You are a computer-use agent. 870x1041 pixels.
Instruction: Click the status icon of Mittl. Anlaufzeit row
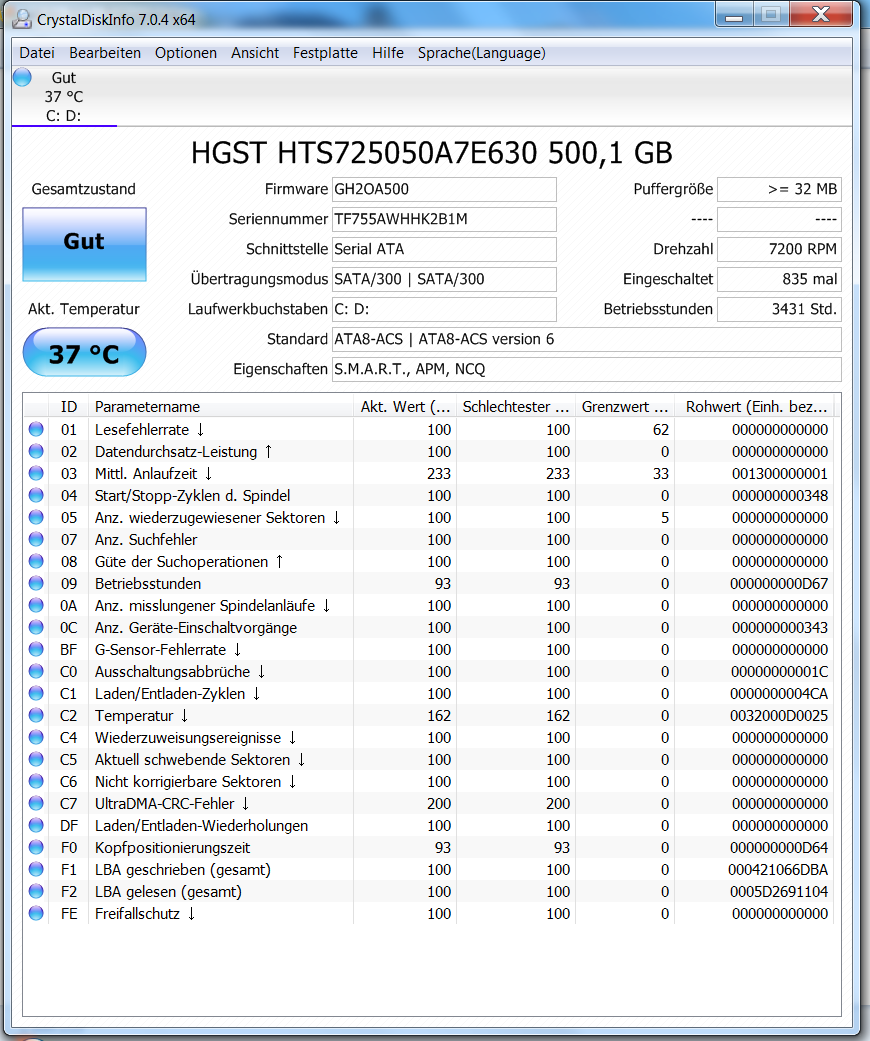(36, 473)
